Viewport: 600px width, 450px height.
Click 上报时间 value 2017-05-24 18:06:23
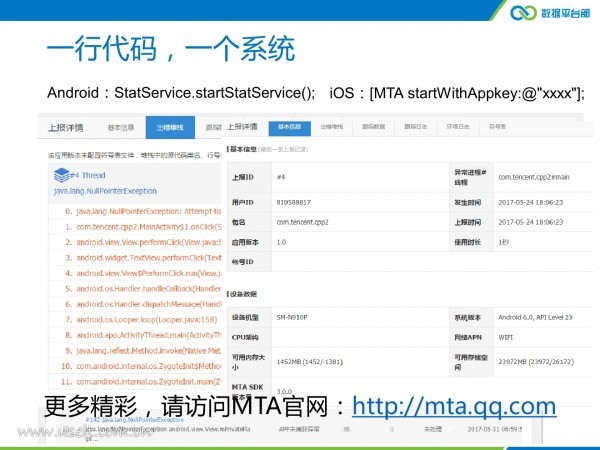click(x=531, y=222)
